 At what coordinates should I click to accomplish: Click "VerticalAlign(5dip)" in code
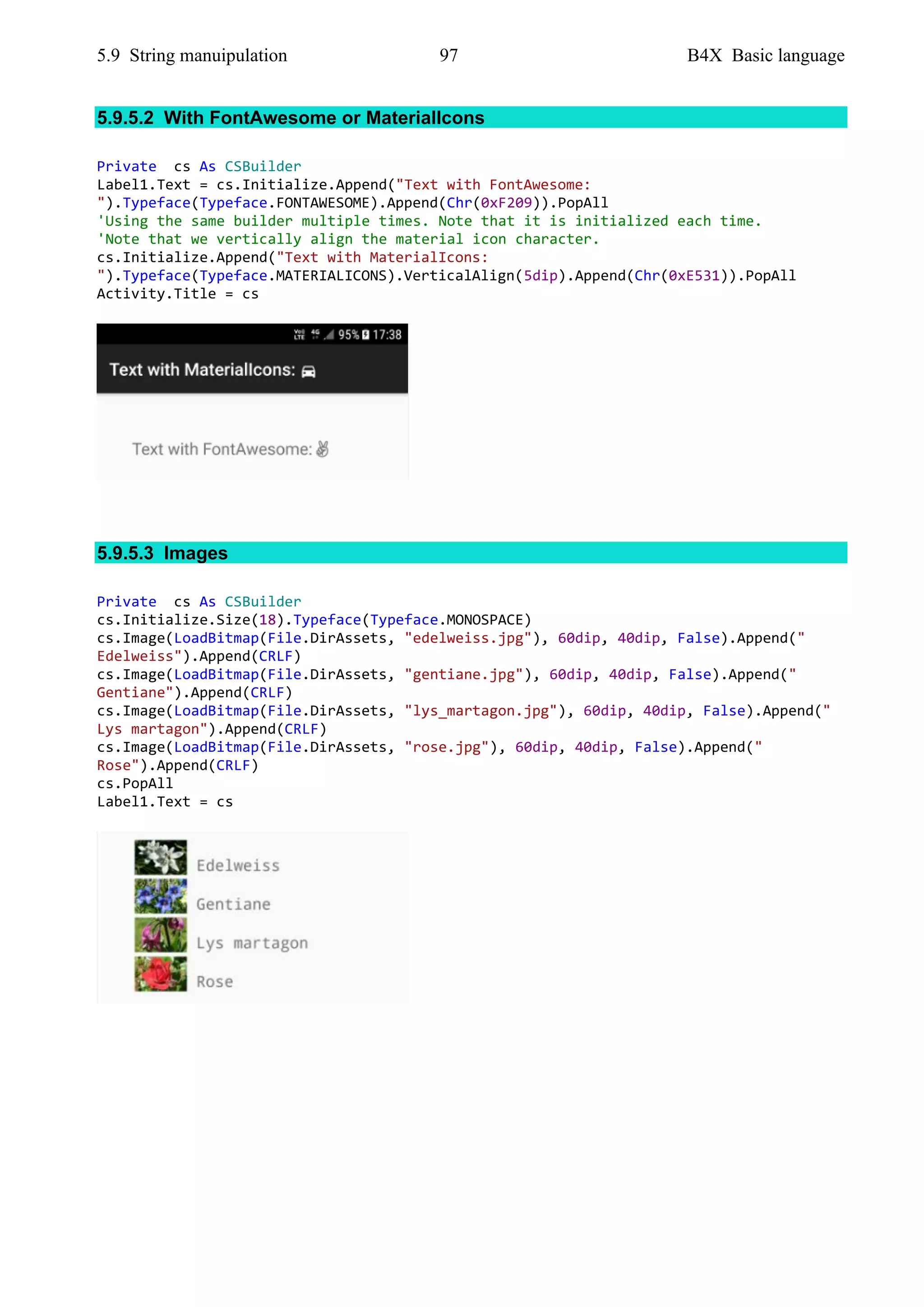click(485, 275)
